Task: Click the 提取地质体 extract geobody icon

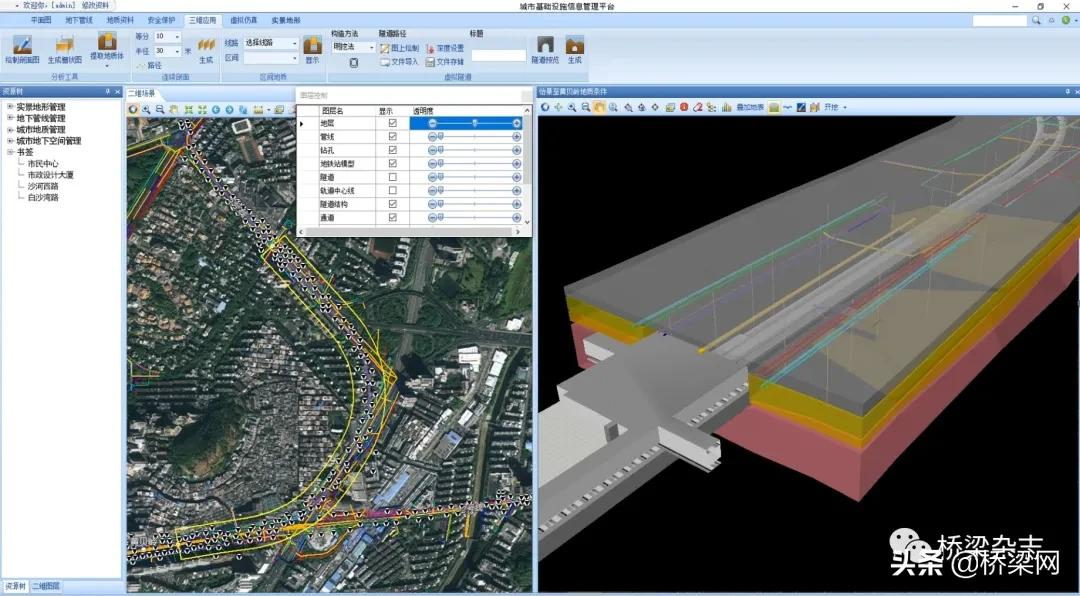Action: (107, 41)
